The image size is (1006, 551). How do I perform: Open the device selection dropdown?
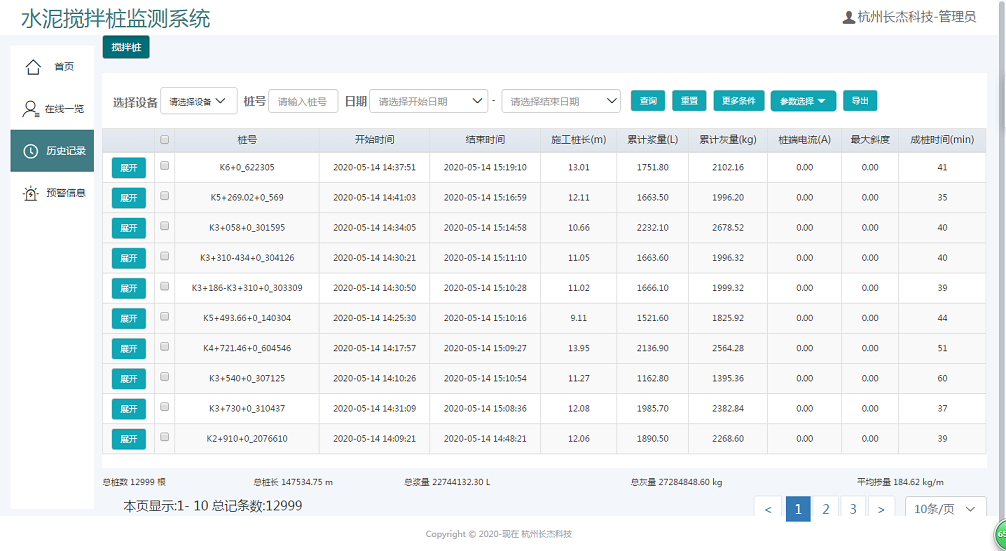[x=199, y=101]
